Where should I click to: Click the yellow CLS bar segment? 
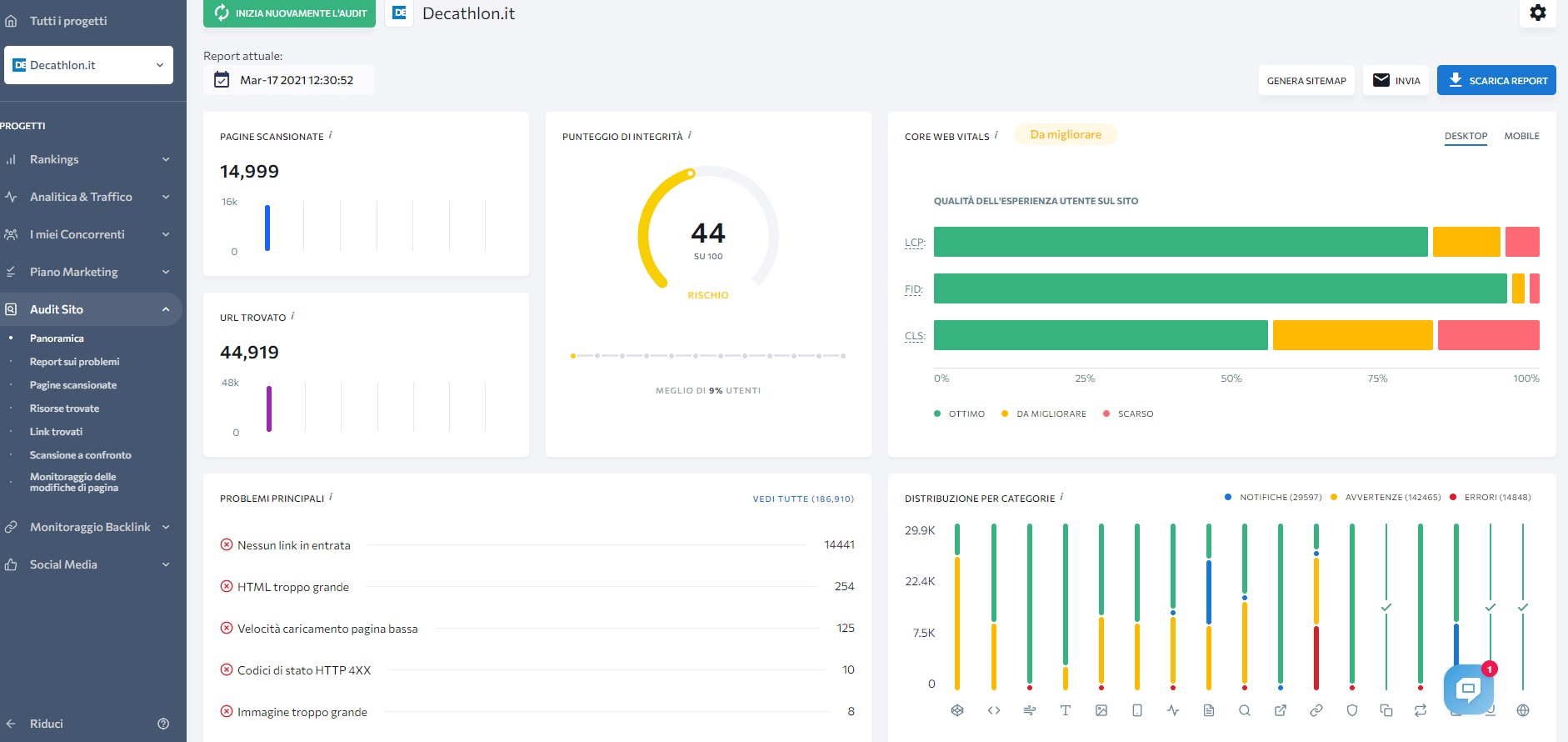point(1352,335)
